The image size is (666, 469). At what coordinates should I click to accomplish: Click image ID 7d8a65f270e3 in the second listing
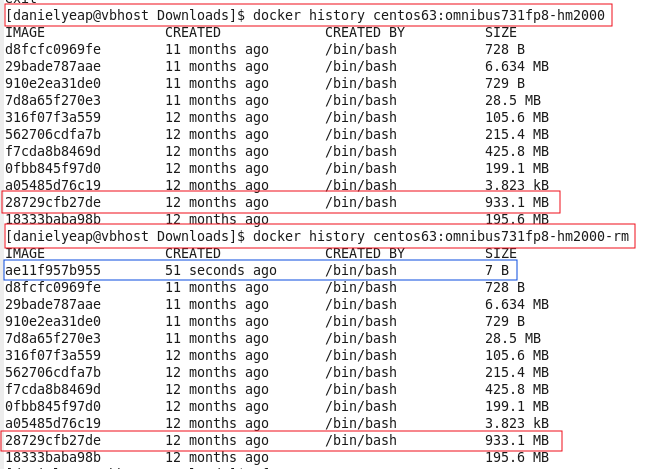click(x=53, y=338)
